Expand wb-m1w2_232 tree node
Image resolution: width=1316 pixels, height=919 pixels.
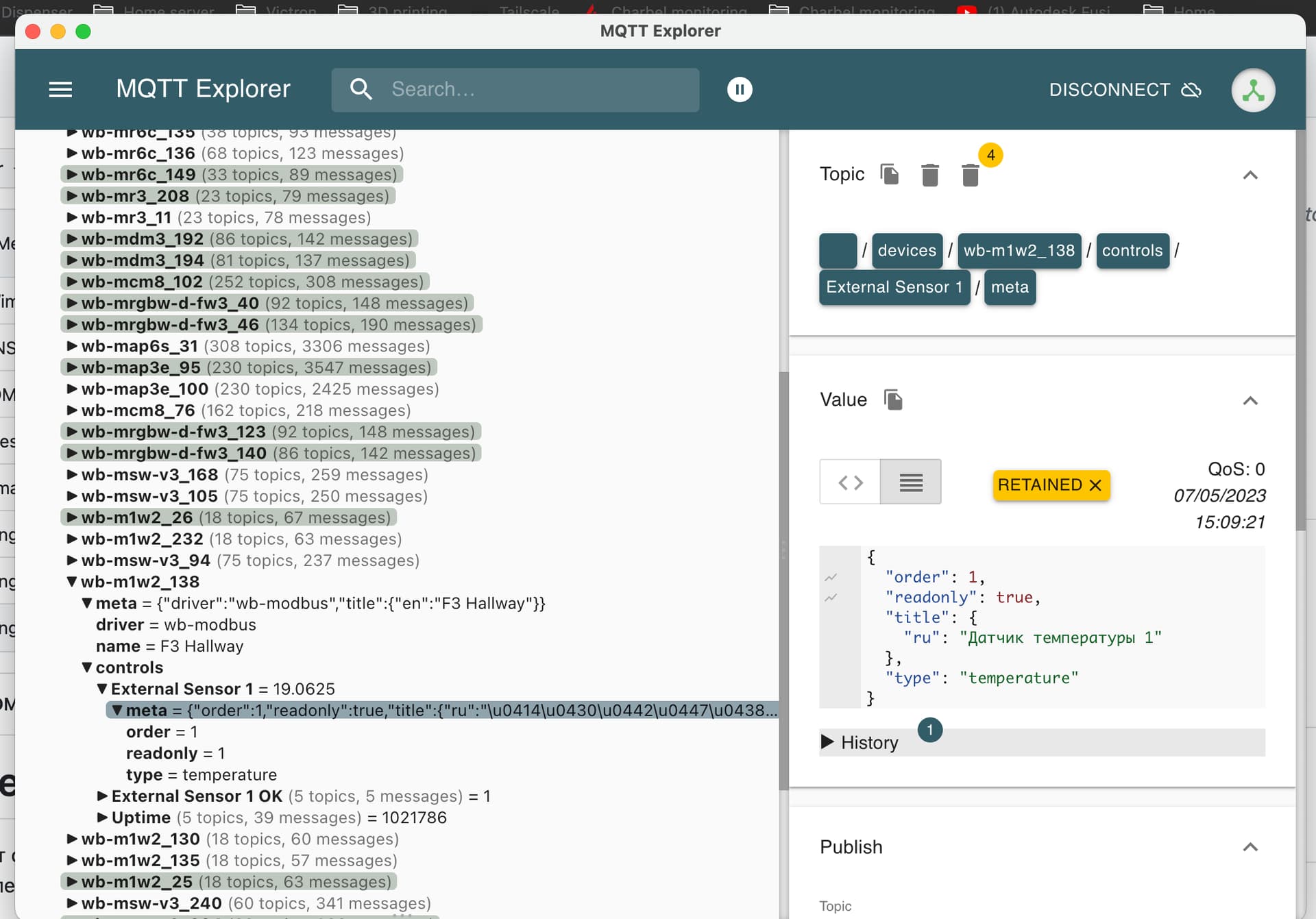pyautogui.click(x=71, y=539)
